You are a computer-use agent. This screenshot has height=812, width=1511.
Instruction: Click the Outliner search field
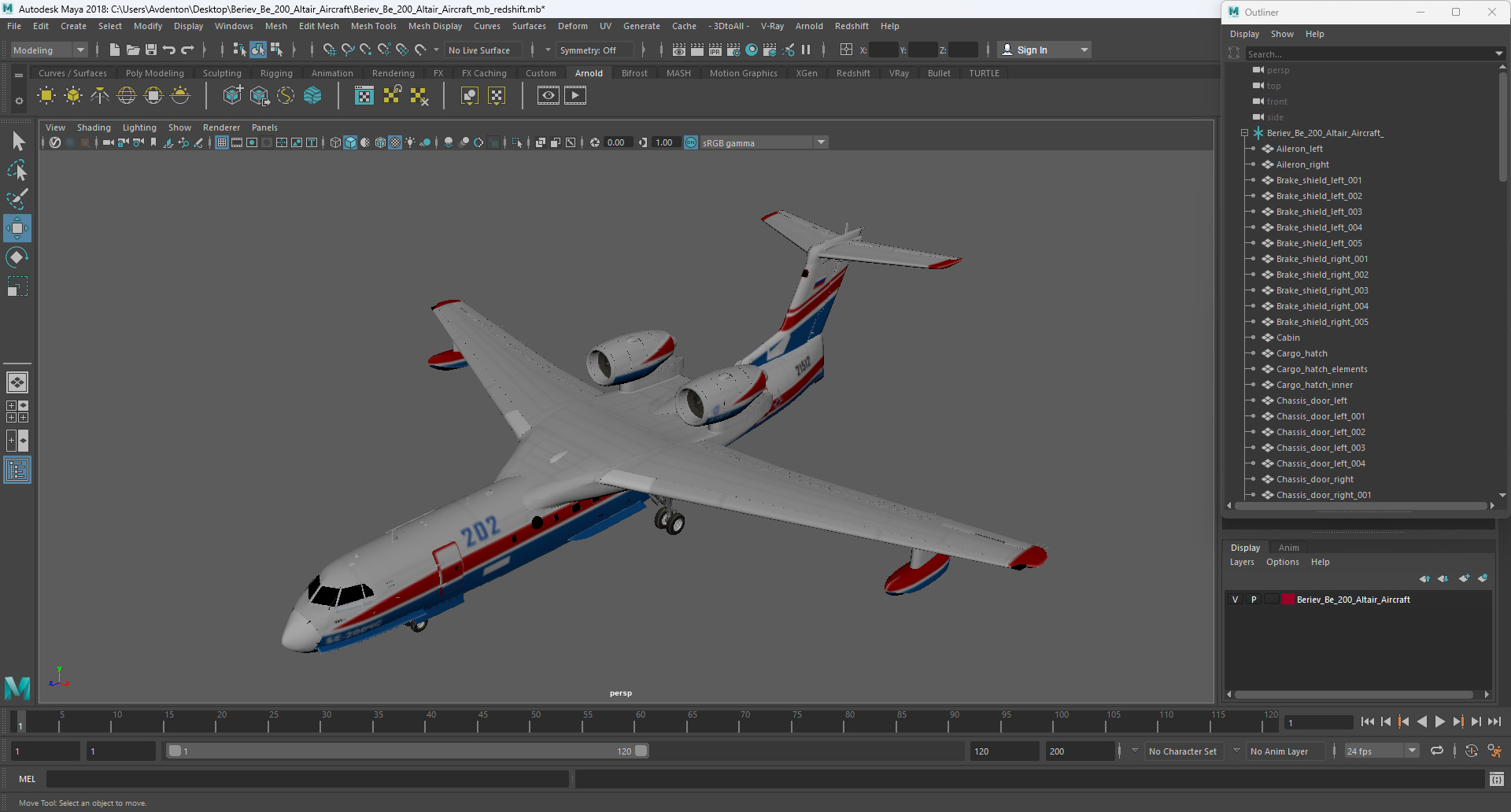tap(1368, 54)
